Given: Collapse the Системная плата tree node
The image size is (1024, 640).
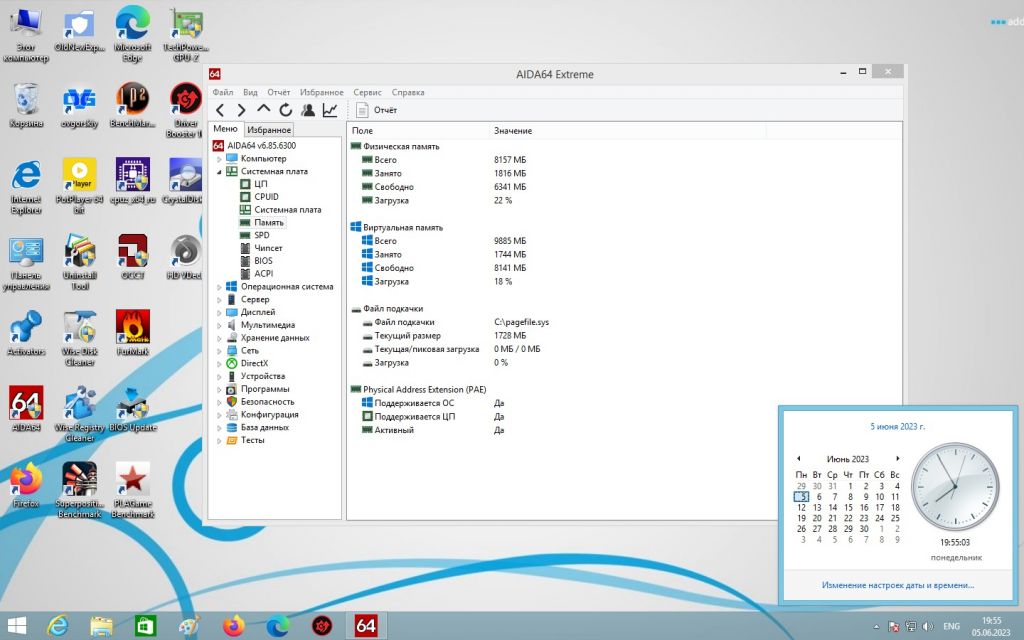Looking at the screenshot, I should point(219,172).
